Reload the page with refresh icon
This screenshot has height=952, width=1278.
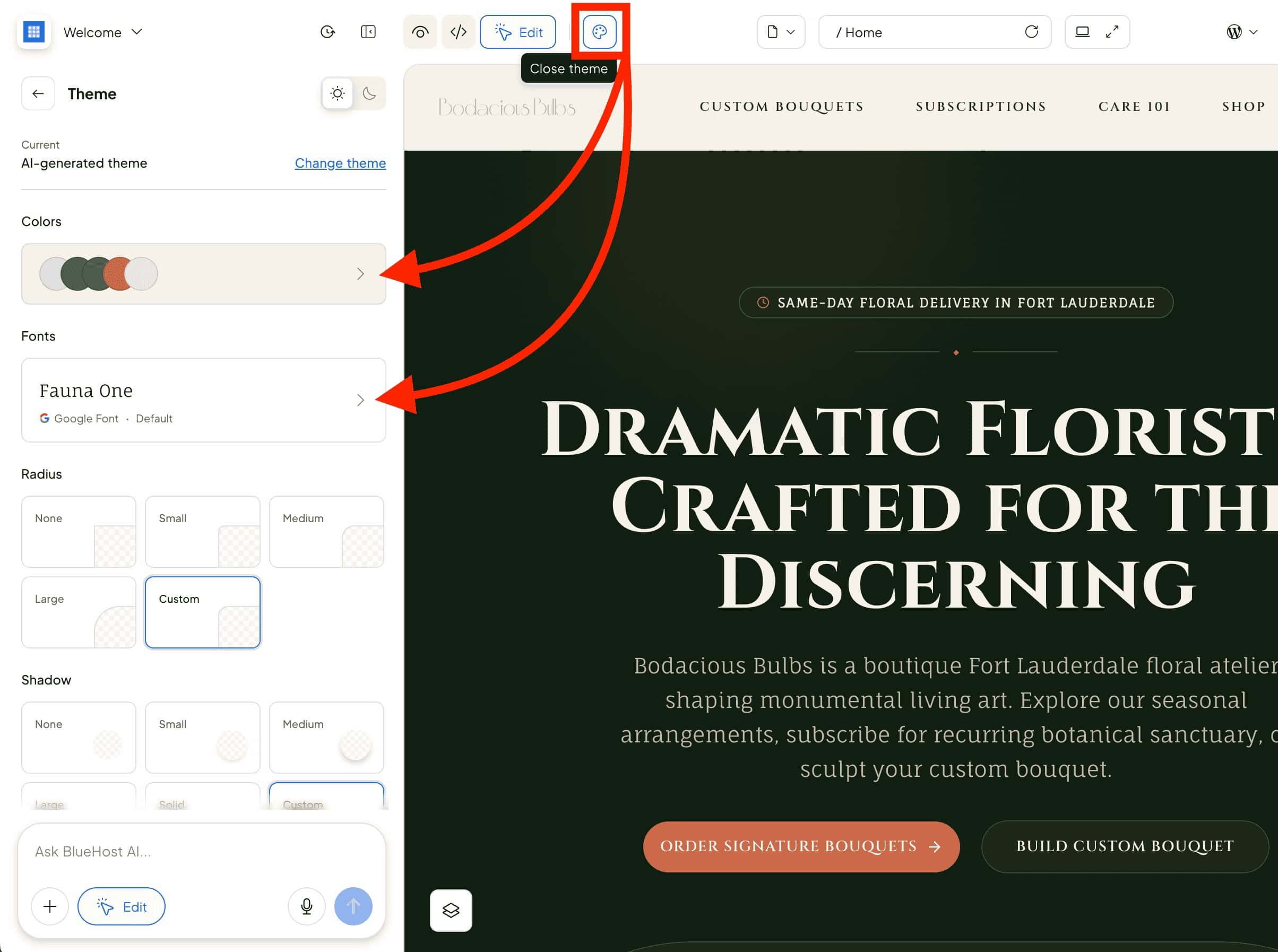[x=1031, y=32]
